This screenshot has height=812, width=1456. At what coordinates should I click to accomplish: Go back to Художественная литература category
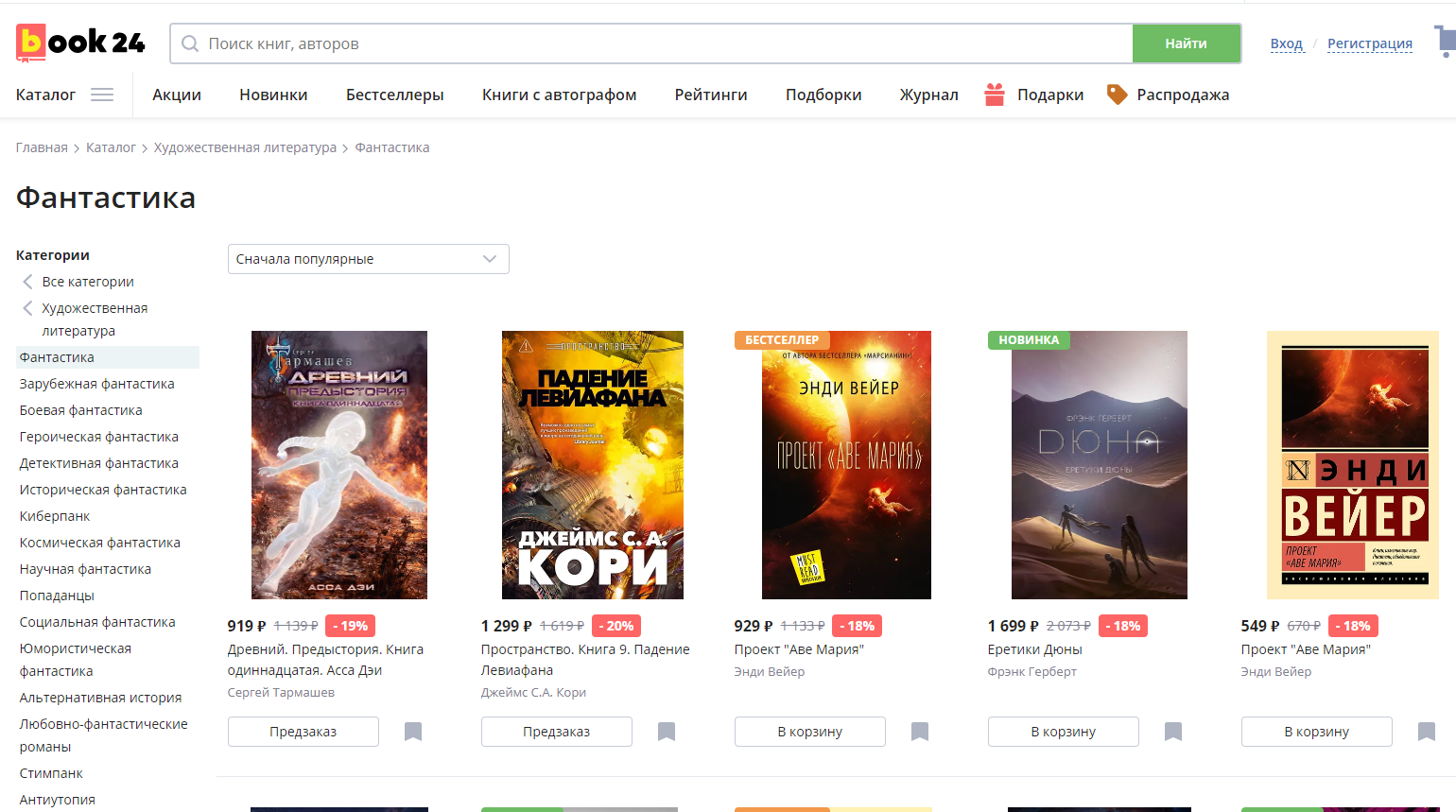pos(95,320)
